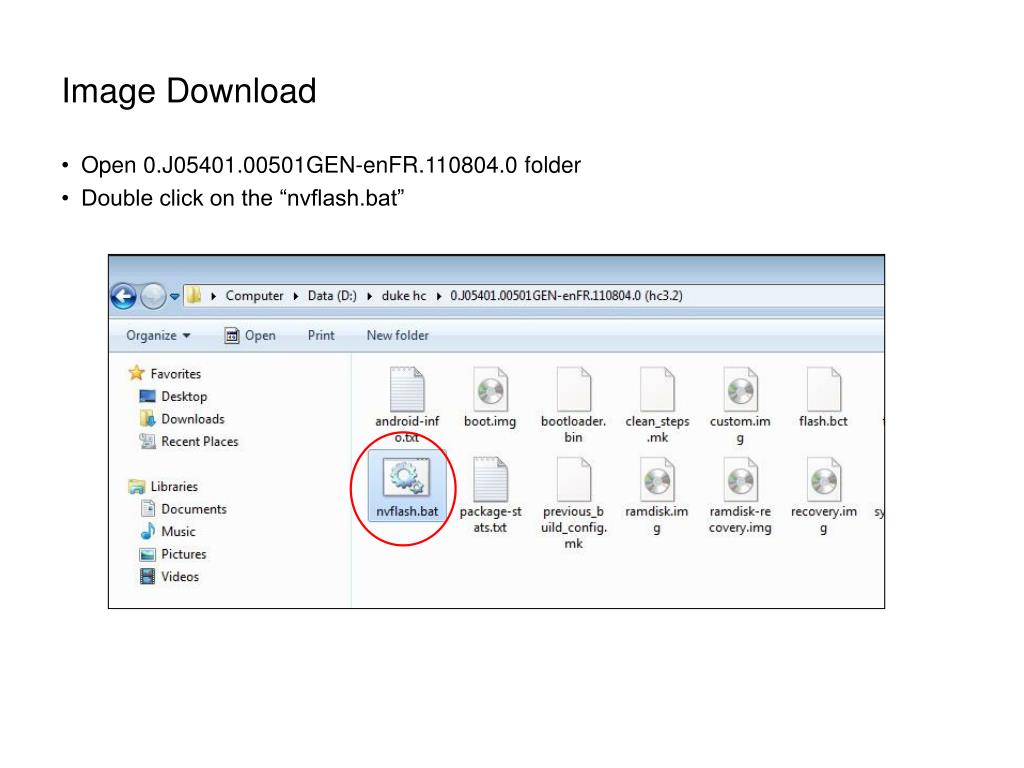This screenshot has height=768, width=1024.
Task: Select Computer in the address path
Action: click(254, 296)
